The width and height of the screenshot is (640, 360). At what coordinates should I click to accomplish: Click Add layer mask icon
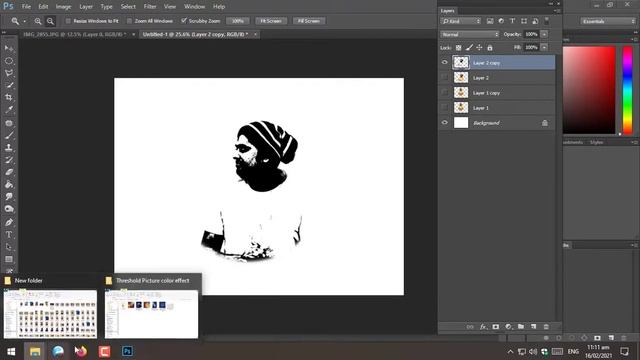496,327
